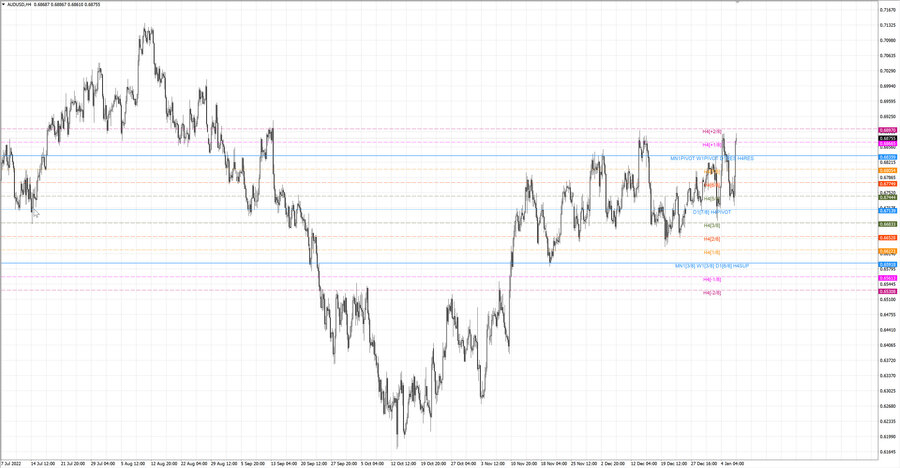The image size is (900, 468).
Task: Click the H4[+1/8] level label
Action: [x=712, y=145]
